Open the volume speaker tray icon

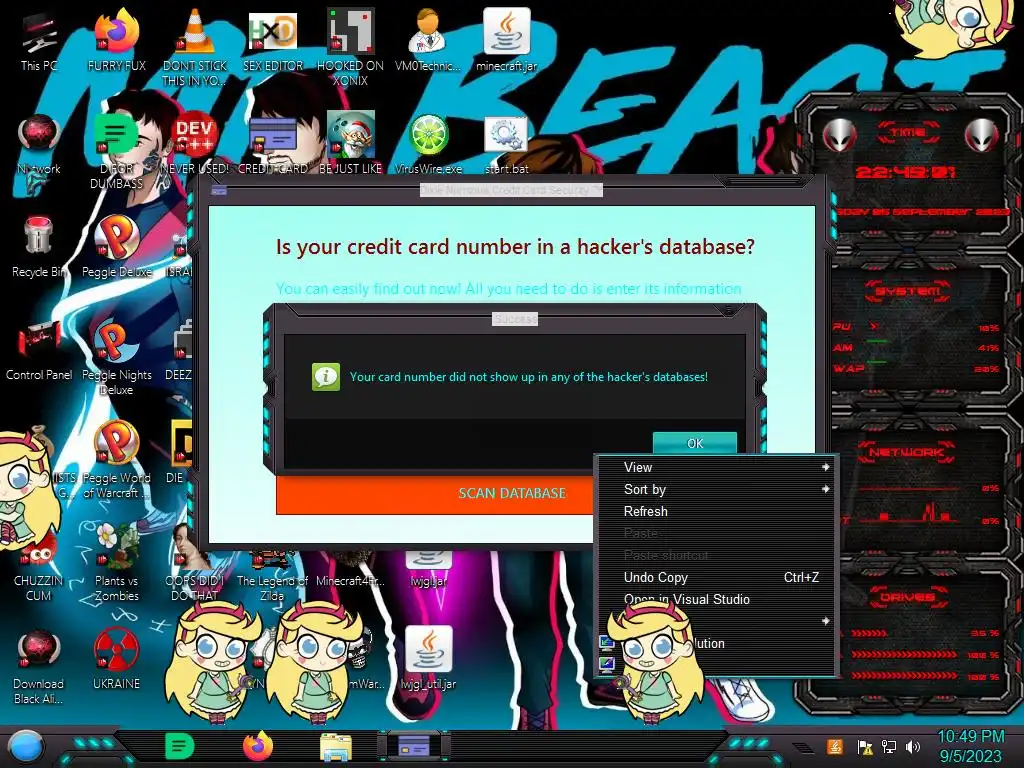coord(913,746)
